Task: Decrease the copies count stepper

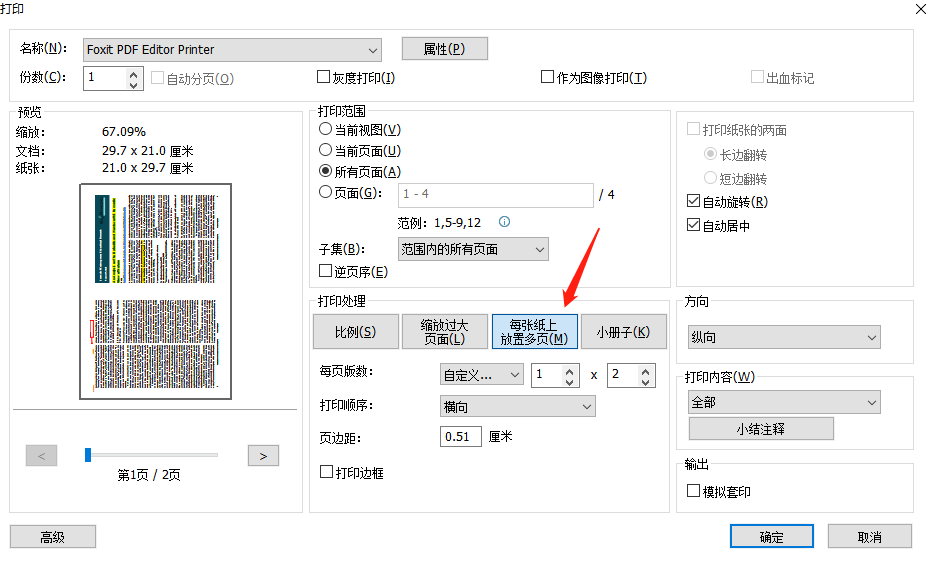Action: 134,84
